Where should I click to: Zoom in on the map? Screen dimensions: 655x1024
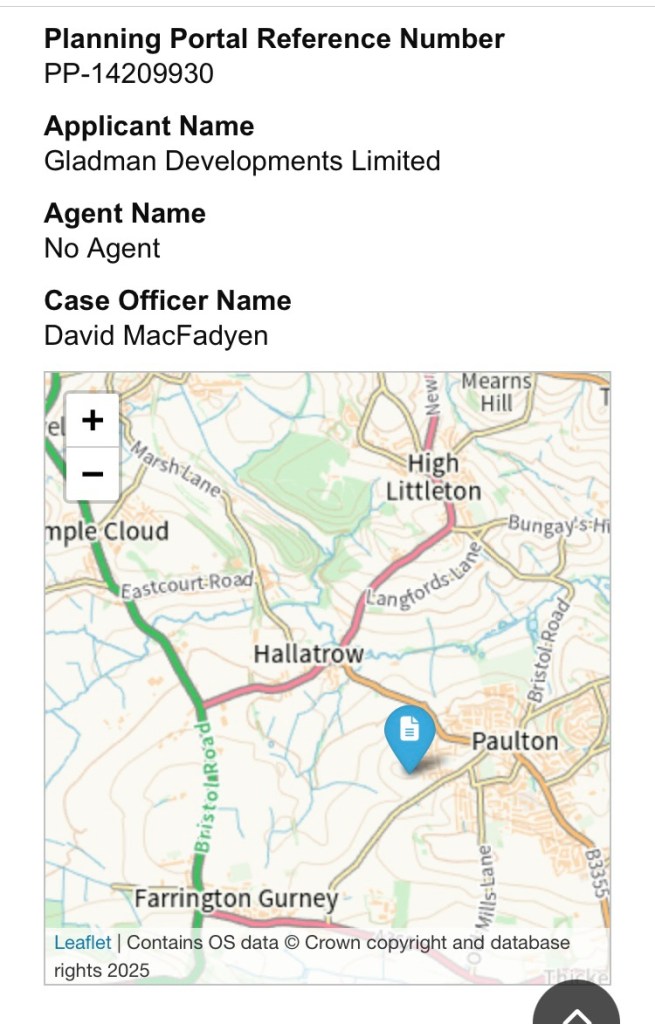tap(92, 420)
